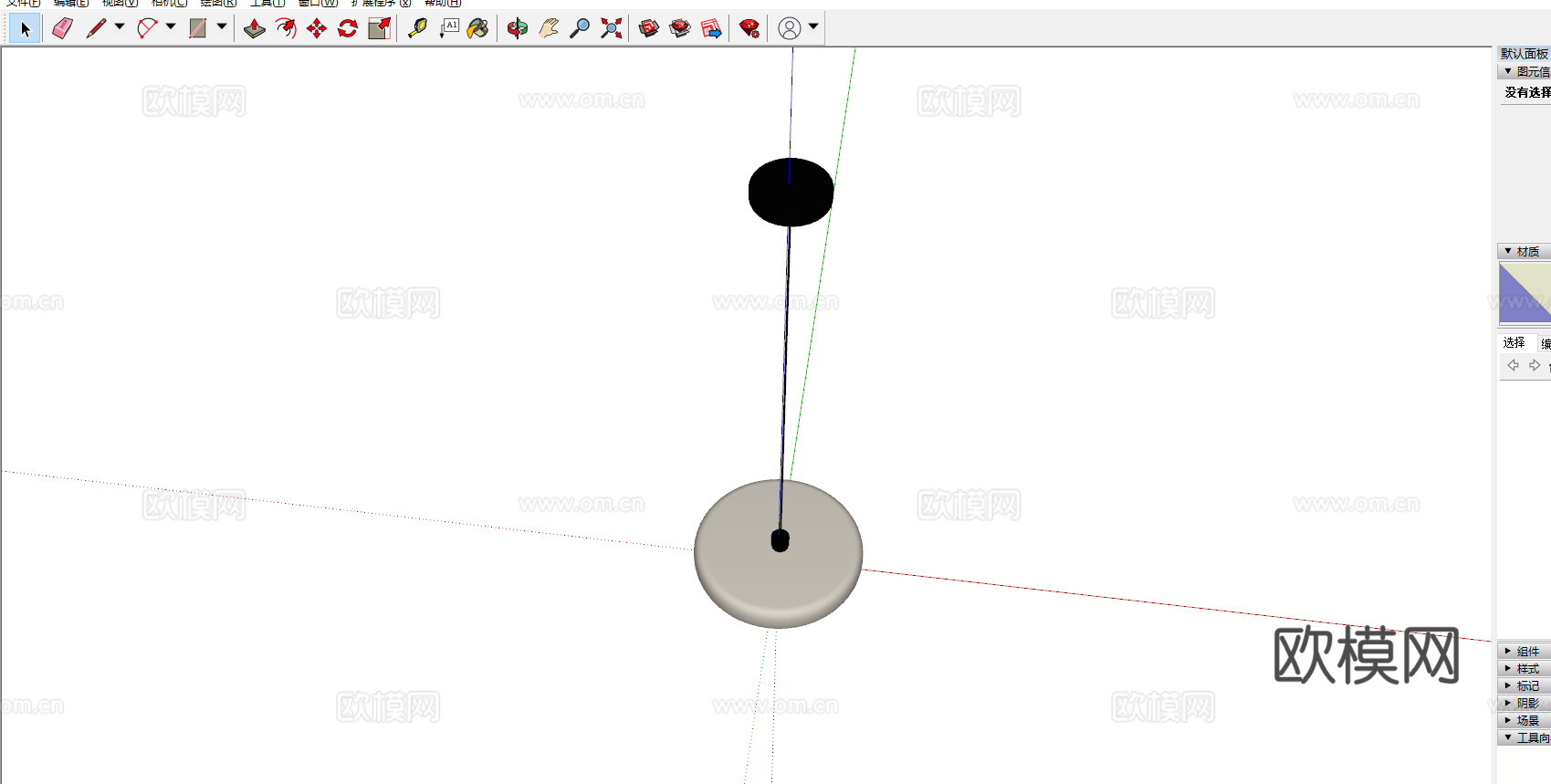Open the 扩展程序 menu
Screen dimensions: 1551x784
point(382,3)
